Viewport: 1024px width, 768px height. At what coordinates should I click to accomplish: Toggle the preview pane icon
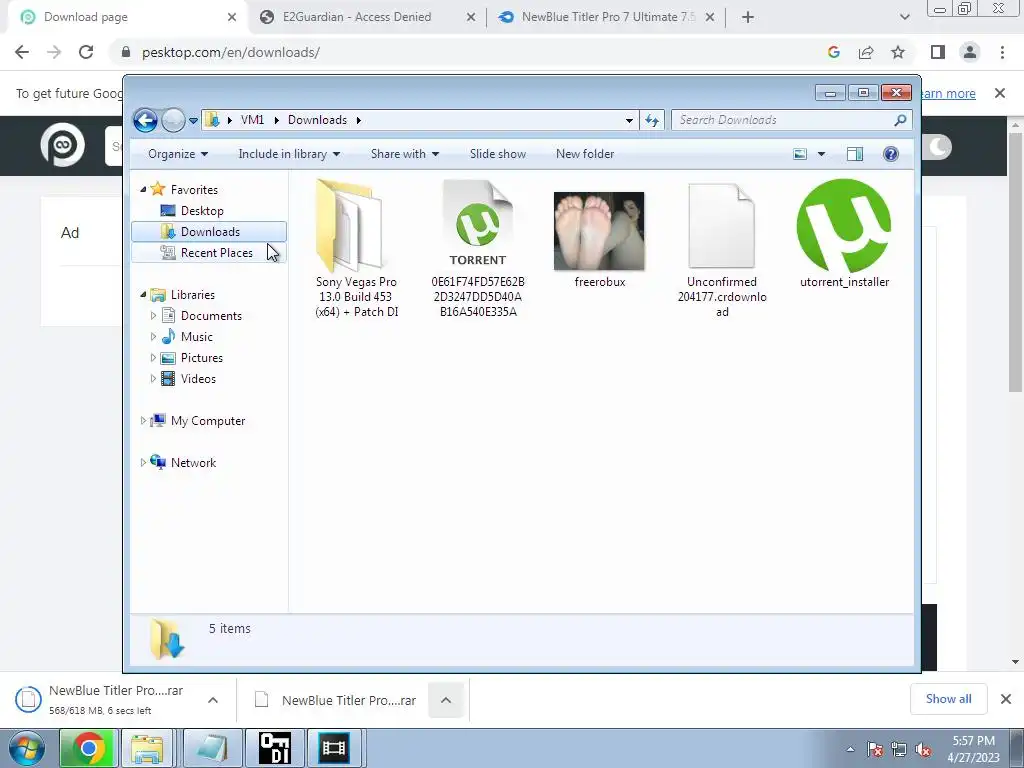tap(855, 154)
